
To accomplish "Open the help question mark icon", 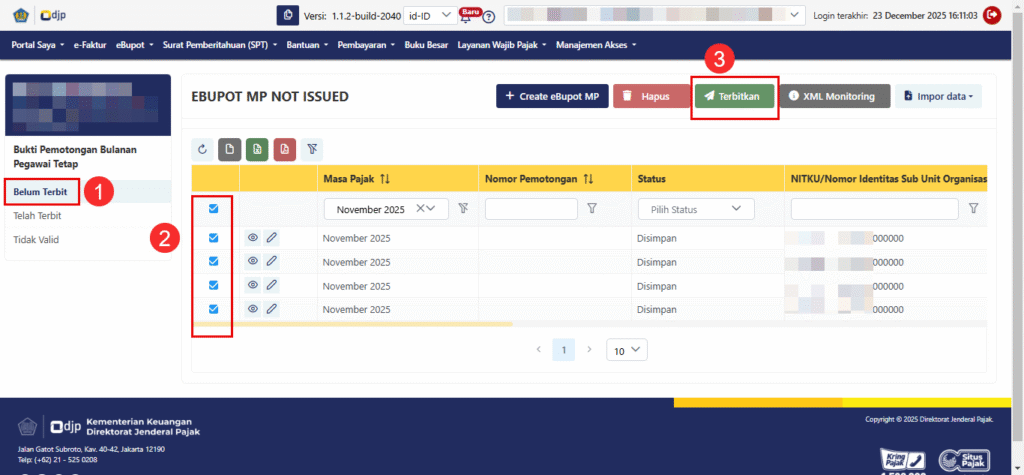I will point(489,17).
